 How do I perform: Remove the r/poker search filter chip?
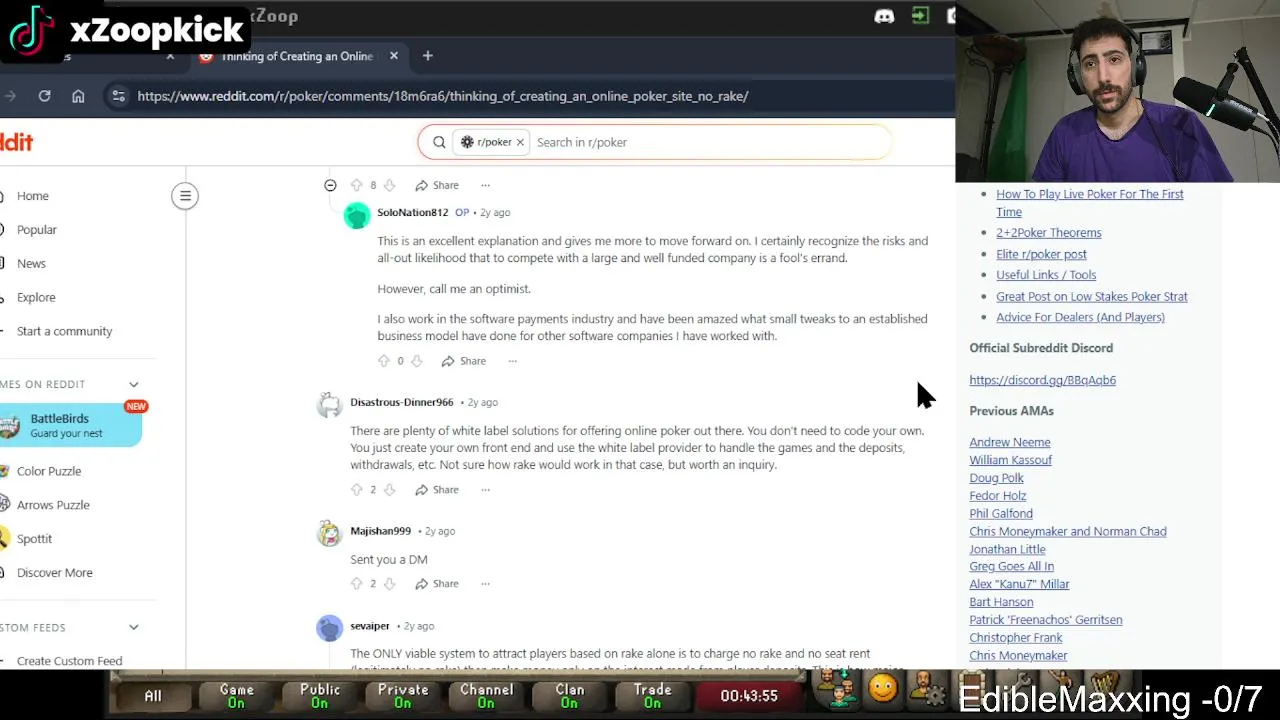pyautogui.click(x=520, y=142)
